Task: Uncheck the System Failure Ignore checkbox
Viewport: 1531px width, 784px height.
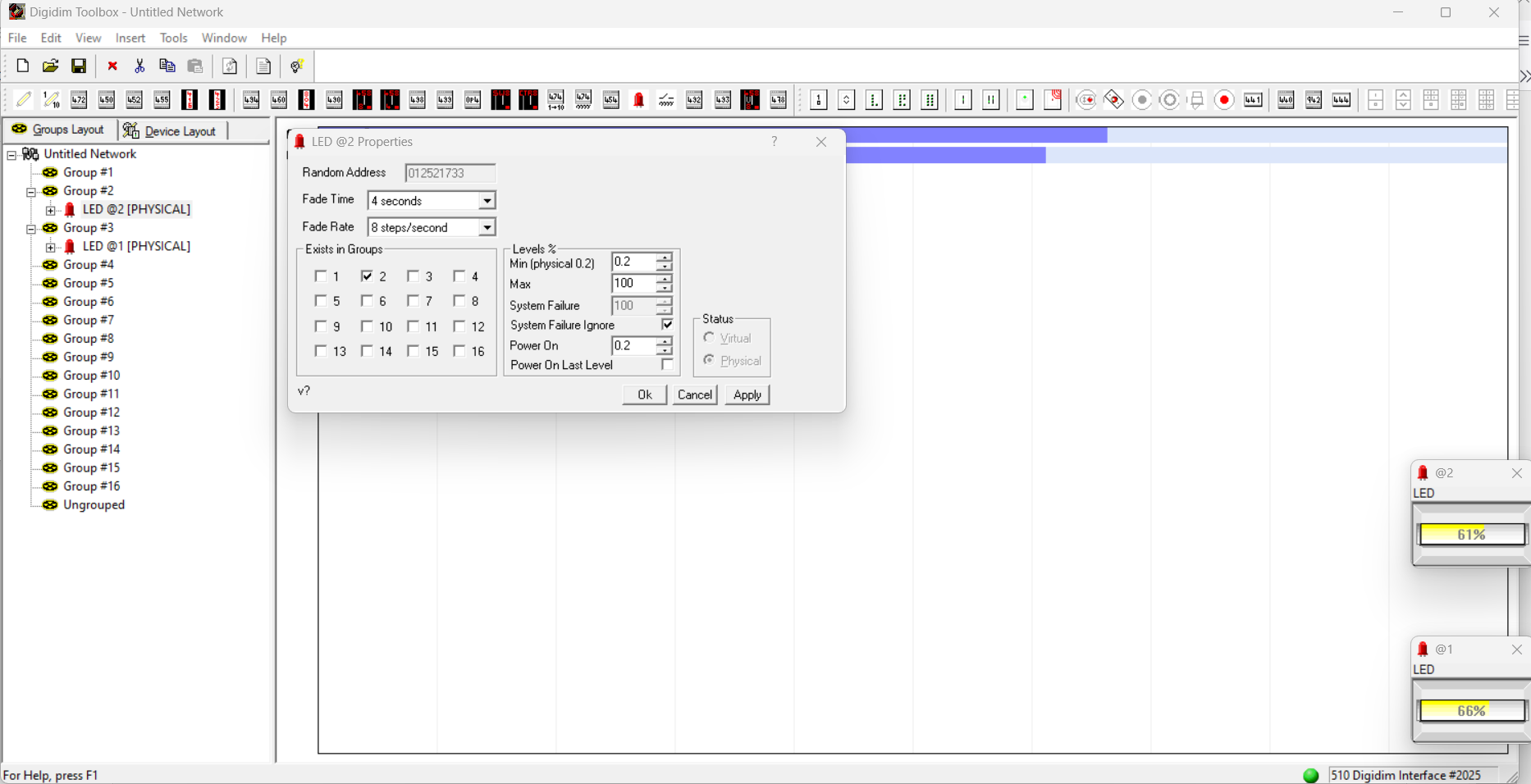Action: point(667,325)
